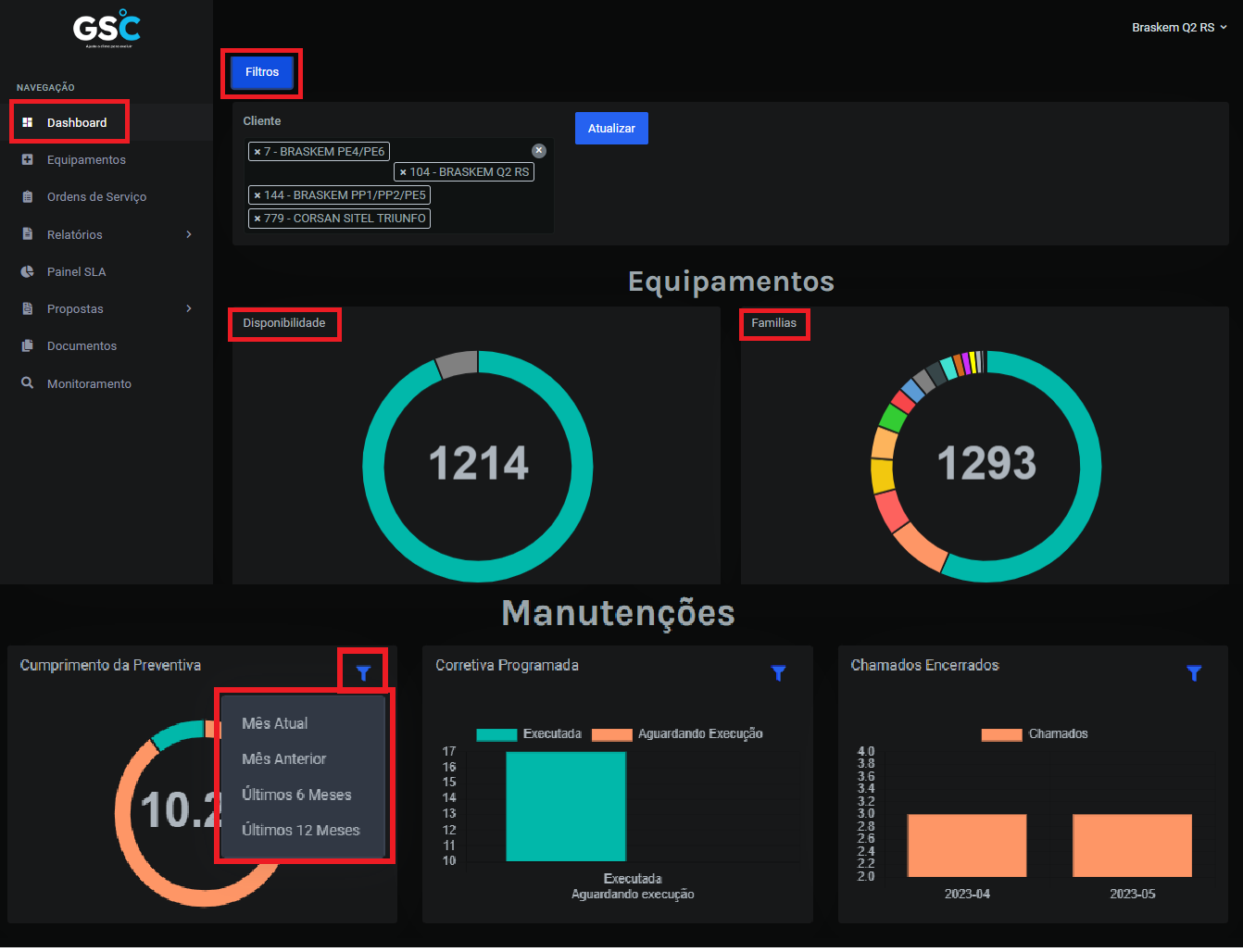Open the Braskem Q2 RS account dropdown
Viewport: 1243px width, 952px height.
click(1179, 28)
